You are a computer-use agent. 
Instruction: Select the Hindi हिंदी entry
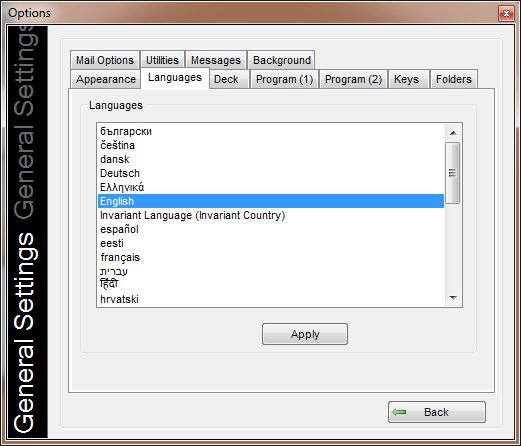[271, 284]
